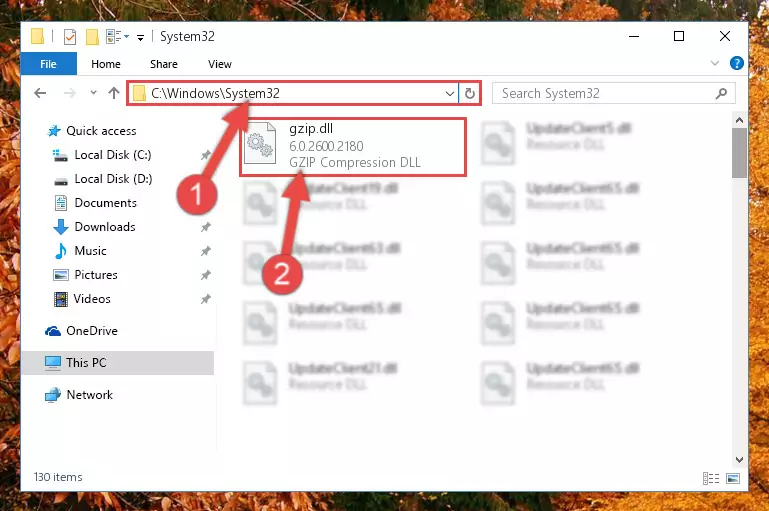Click the pin icon beside Downloads
Screen dimensions: 769x511
click(x=205, y=228)
